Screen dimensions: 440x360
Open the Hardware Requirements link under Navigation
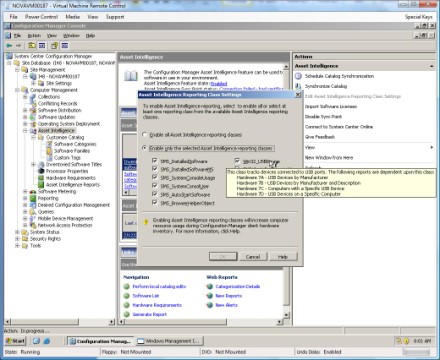(x=157, y=305)
